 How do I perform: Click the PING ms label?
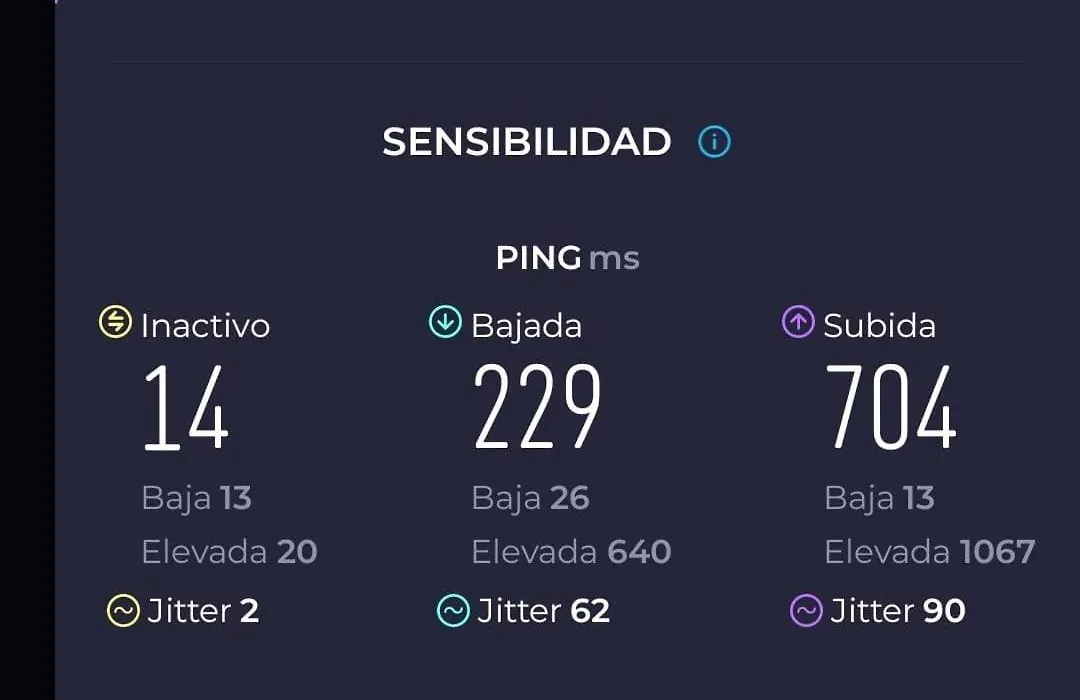(568, 258)
